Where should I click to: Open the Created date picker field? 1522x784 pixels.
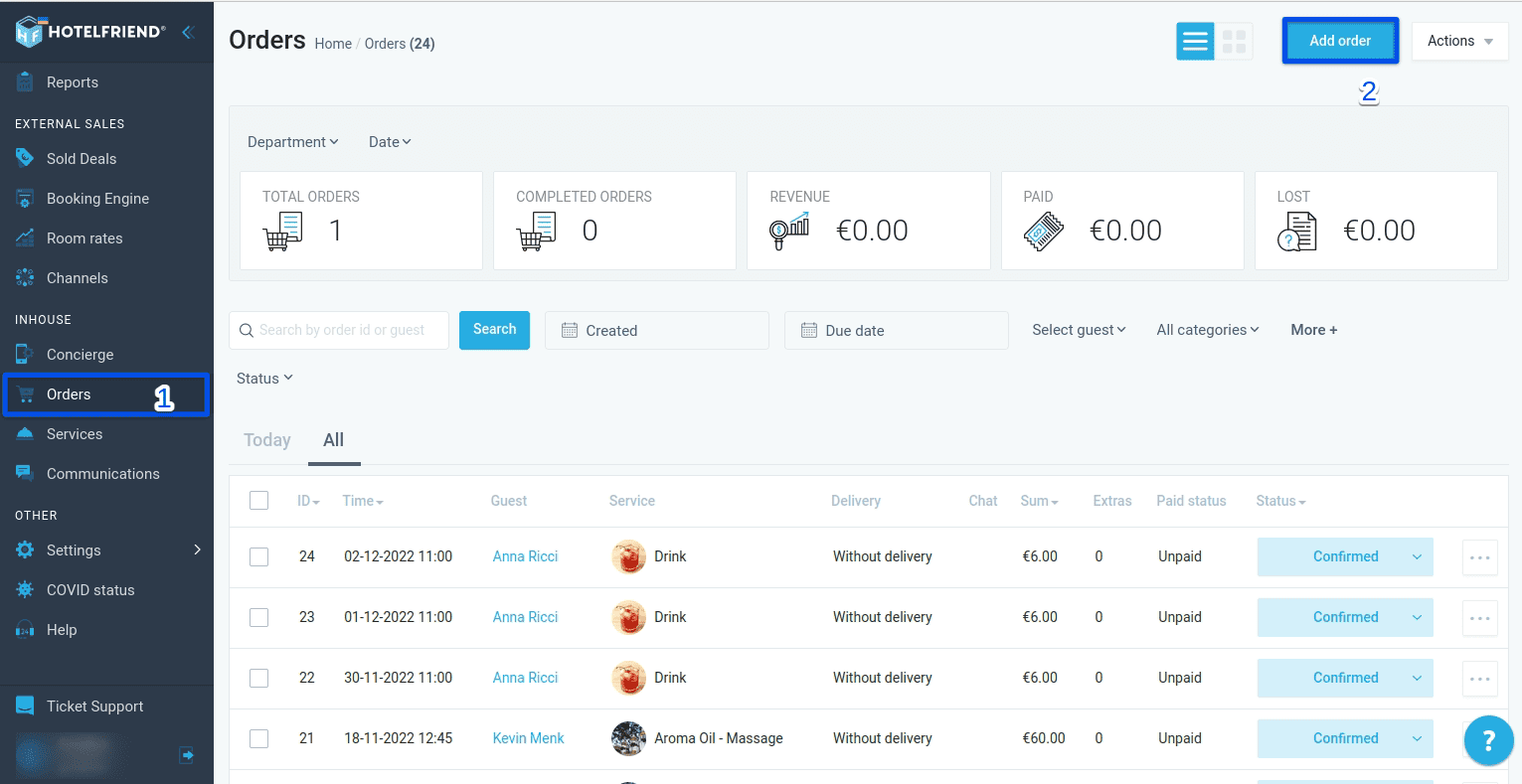[x=656, y=331]
